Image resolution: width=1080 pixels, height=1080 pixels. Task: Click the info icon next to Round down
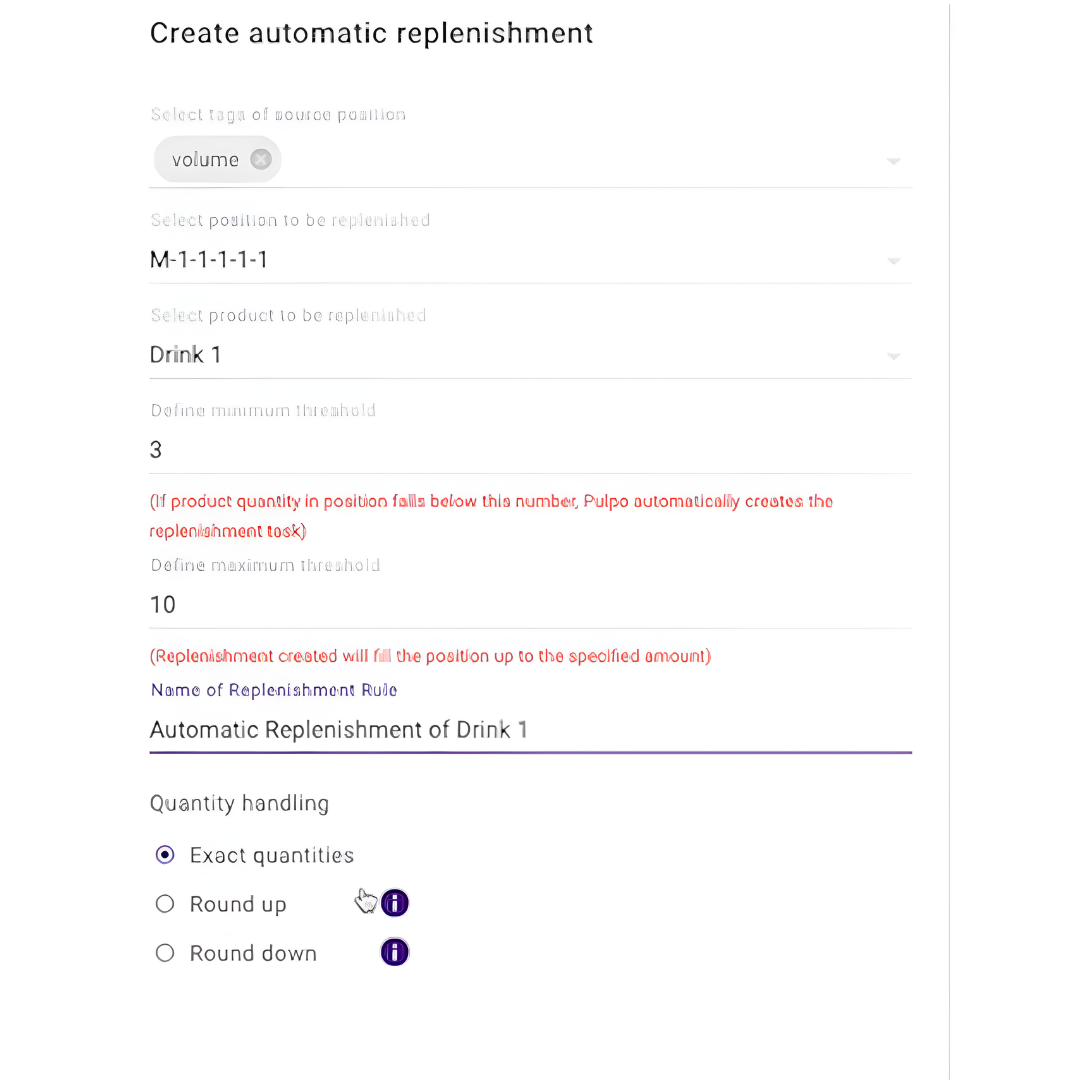coord(394,952)
